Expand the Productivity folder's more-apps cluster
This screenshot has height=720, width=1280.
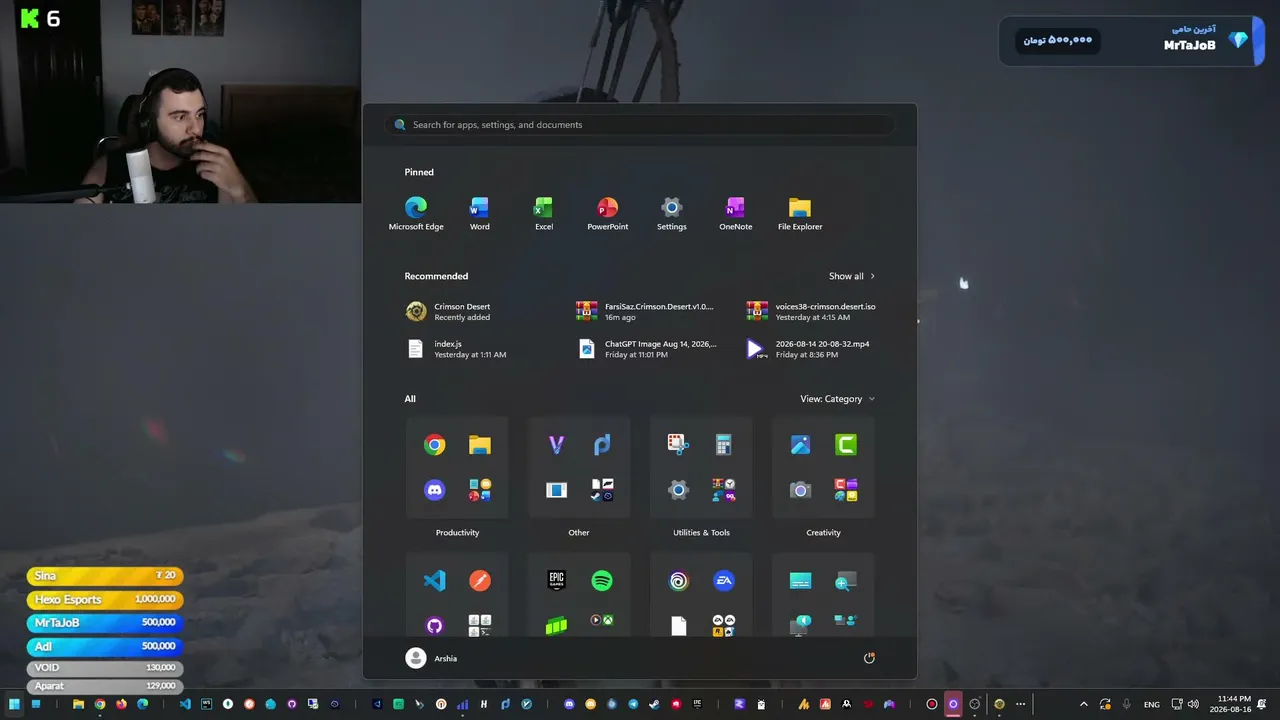(x=480, y=490)
